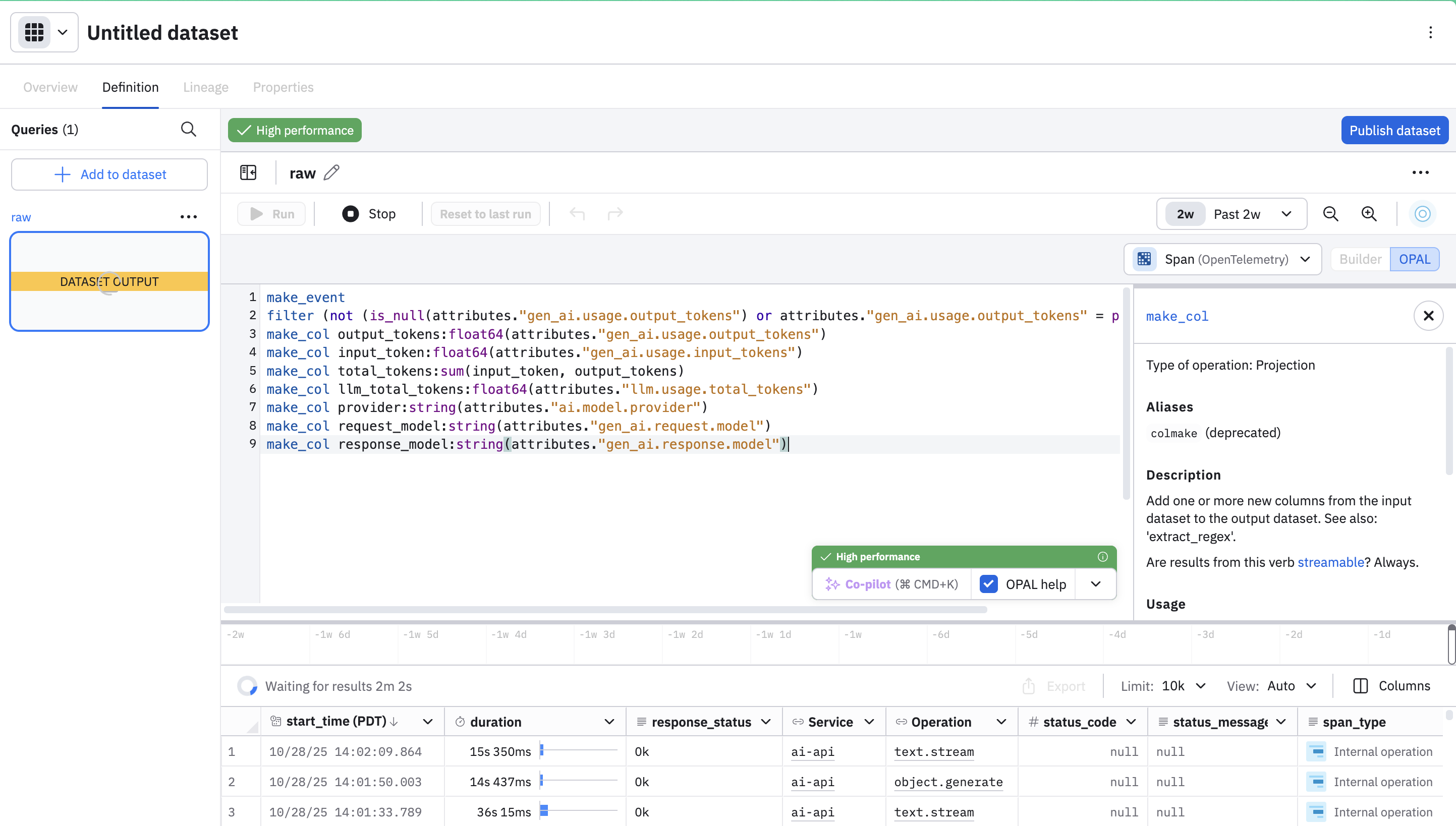
Task: Click the split panel icon beside the raw query name
Action: [248, 172]
